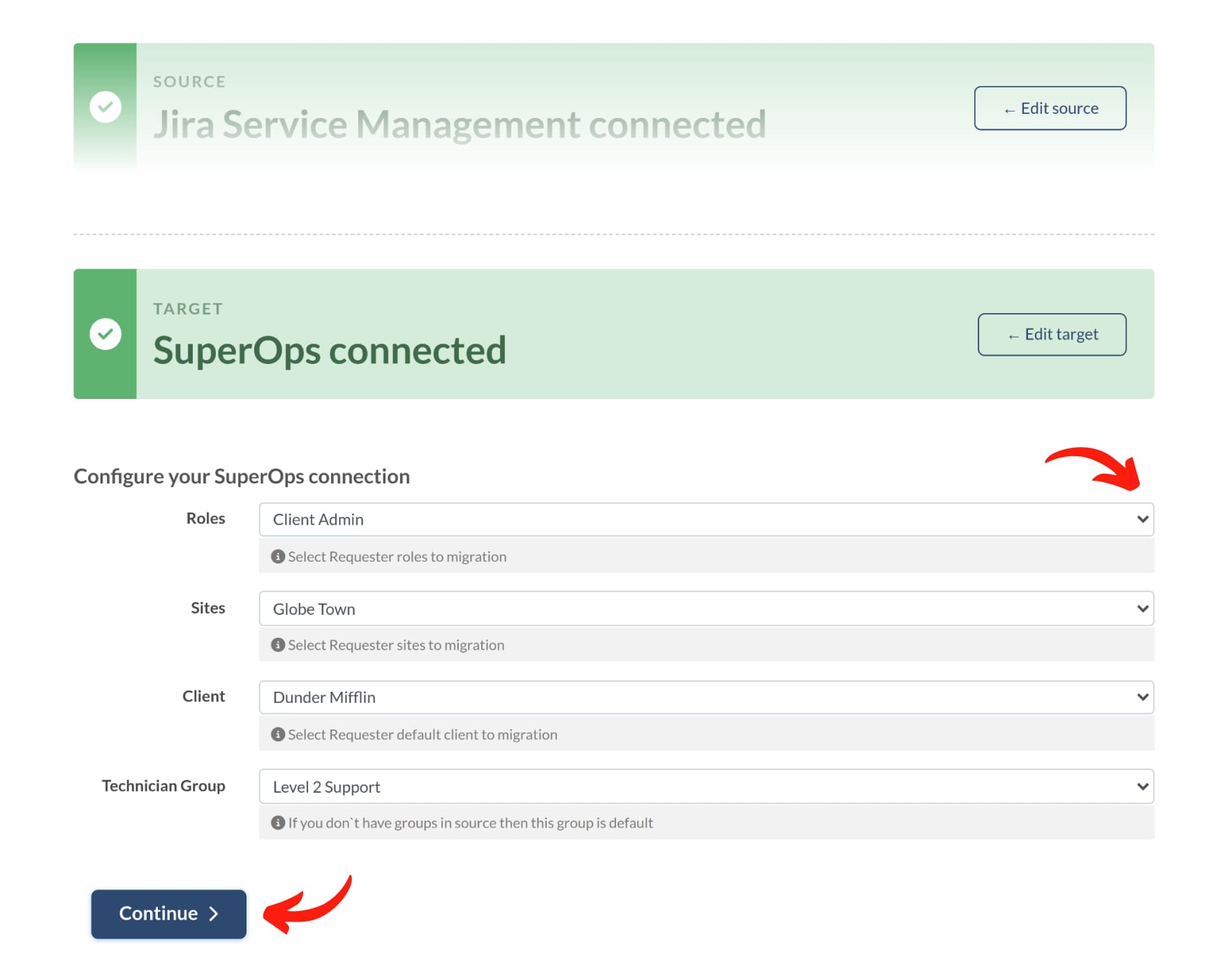Click the 'Select Requester sites to migration' hint text

tap(396, 645)
